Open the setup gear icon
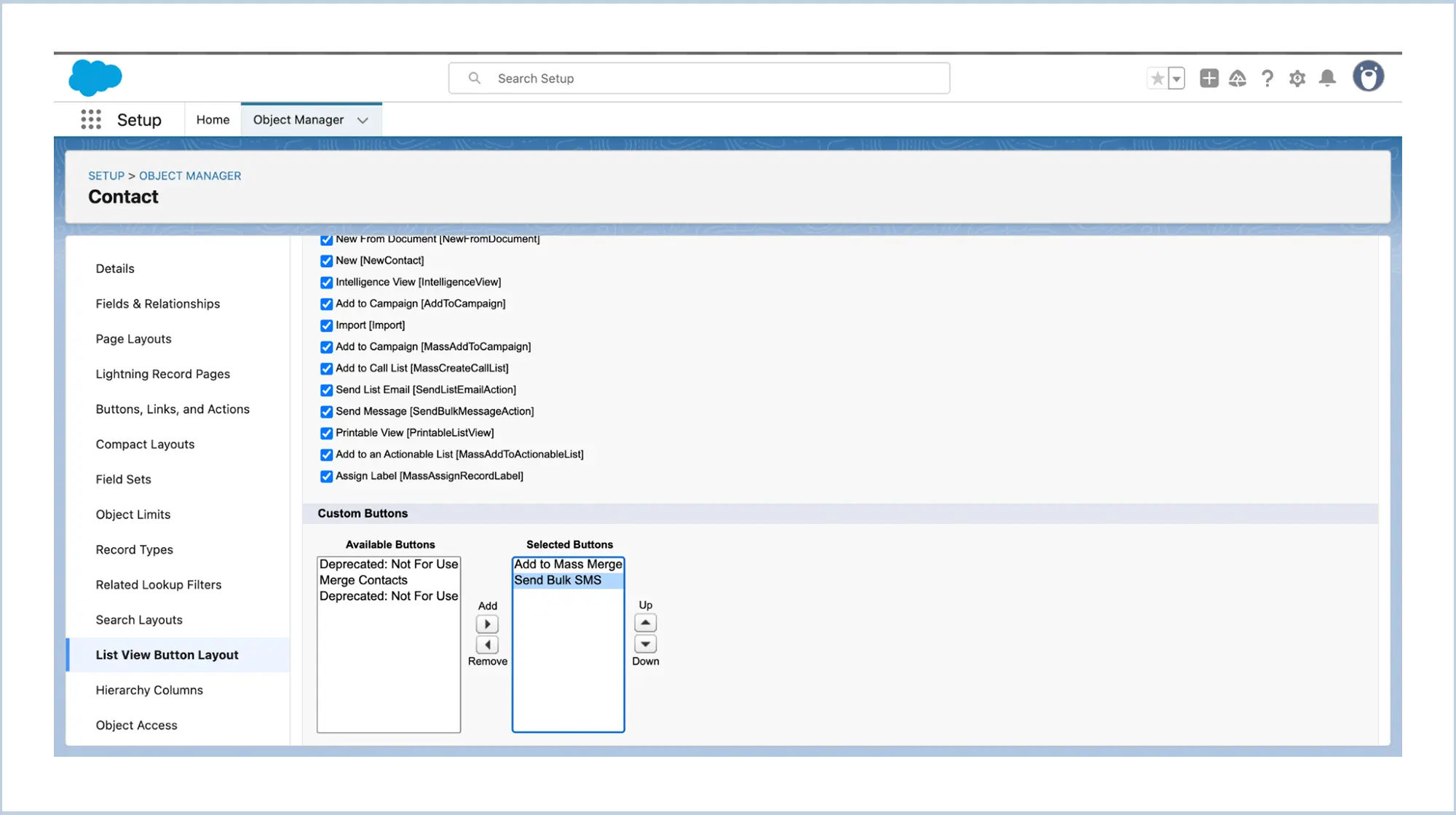 pyautogui.click(x=1297, y=78)
